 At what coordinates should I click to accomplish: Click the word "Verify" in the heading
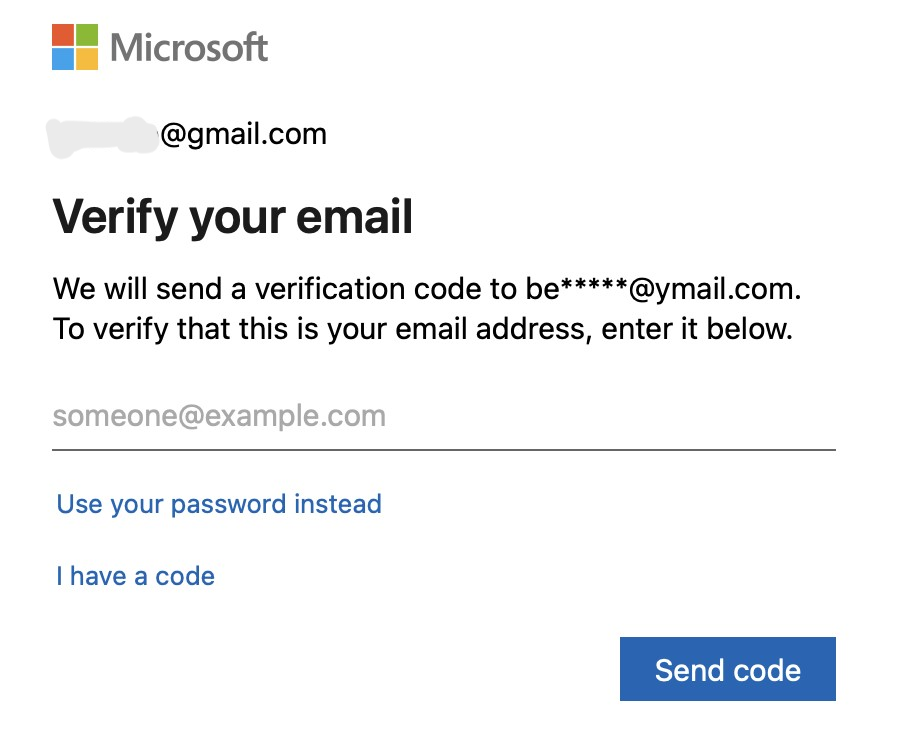[110, 216]
